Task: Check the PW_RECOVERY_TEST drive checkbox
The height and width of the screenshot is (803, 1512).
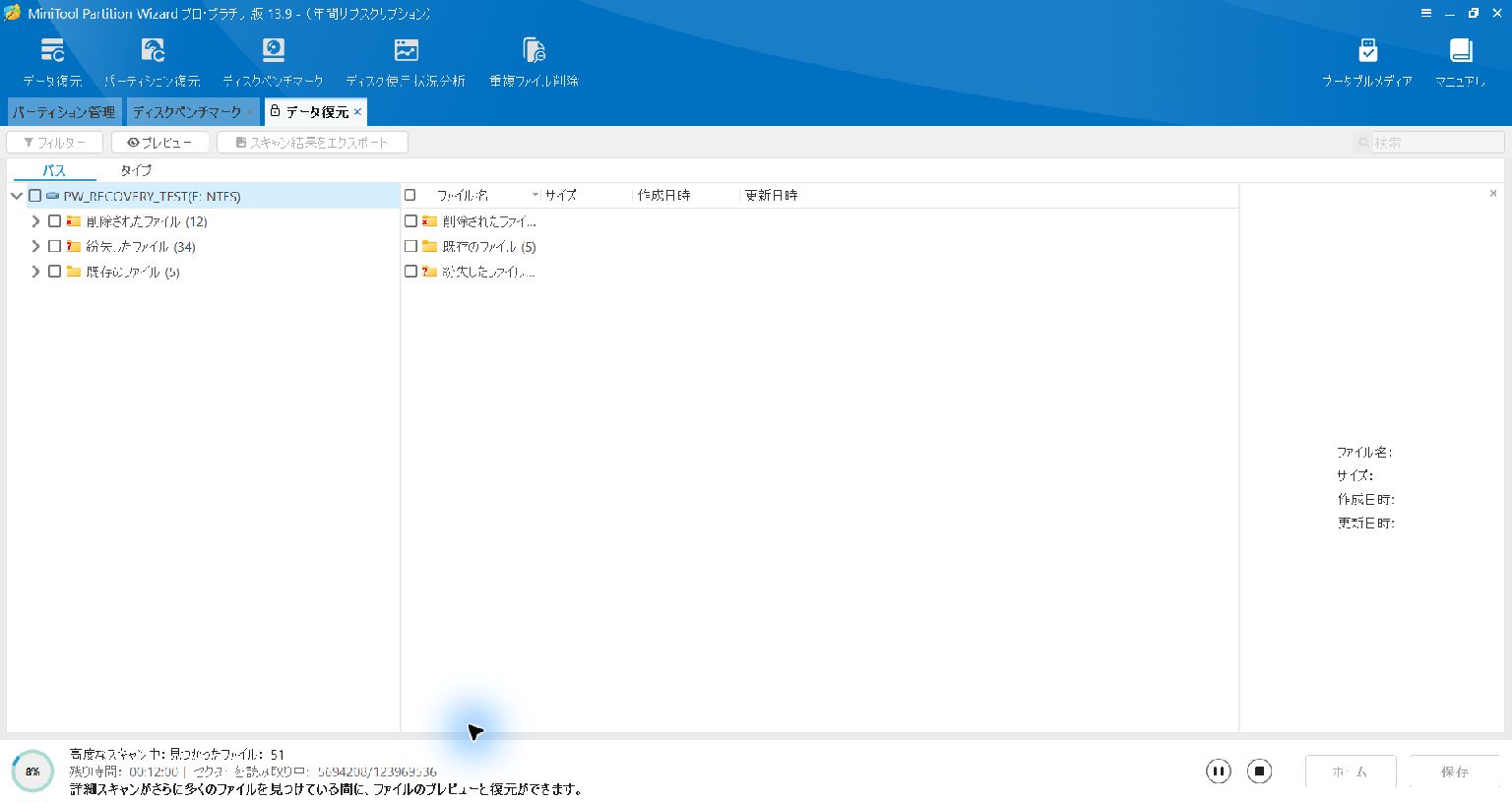Action: (x=34, y=196)
